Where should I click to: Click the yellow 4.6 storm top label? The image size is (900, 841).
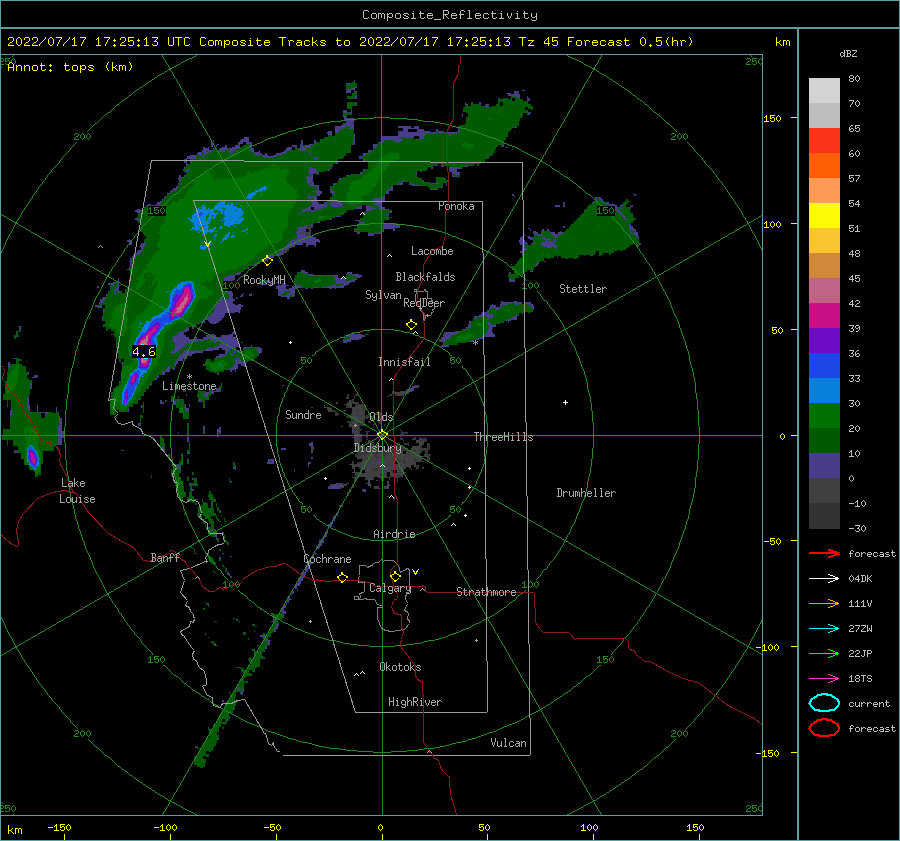143,352
